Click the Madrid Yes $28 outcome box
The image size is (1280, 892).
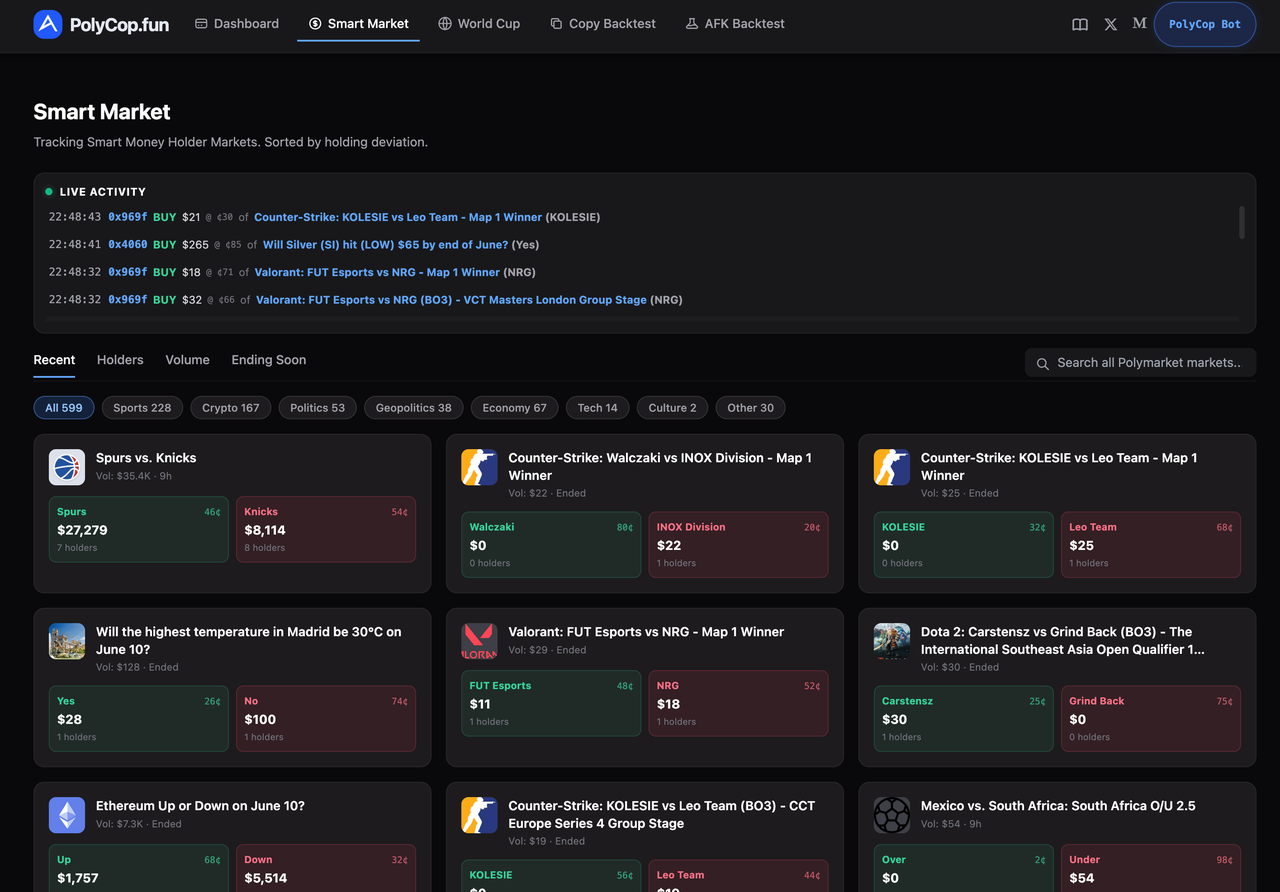point(139,719)
